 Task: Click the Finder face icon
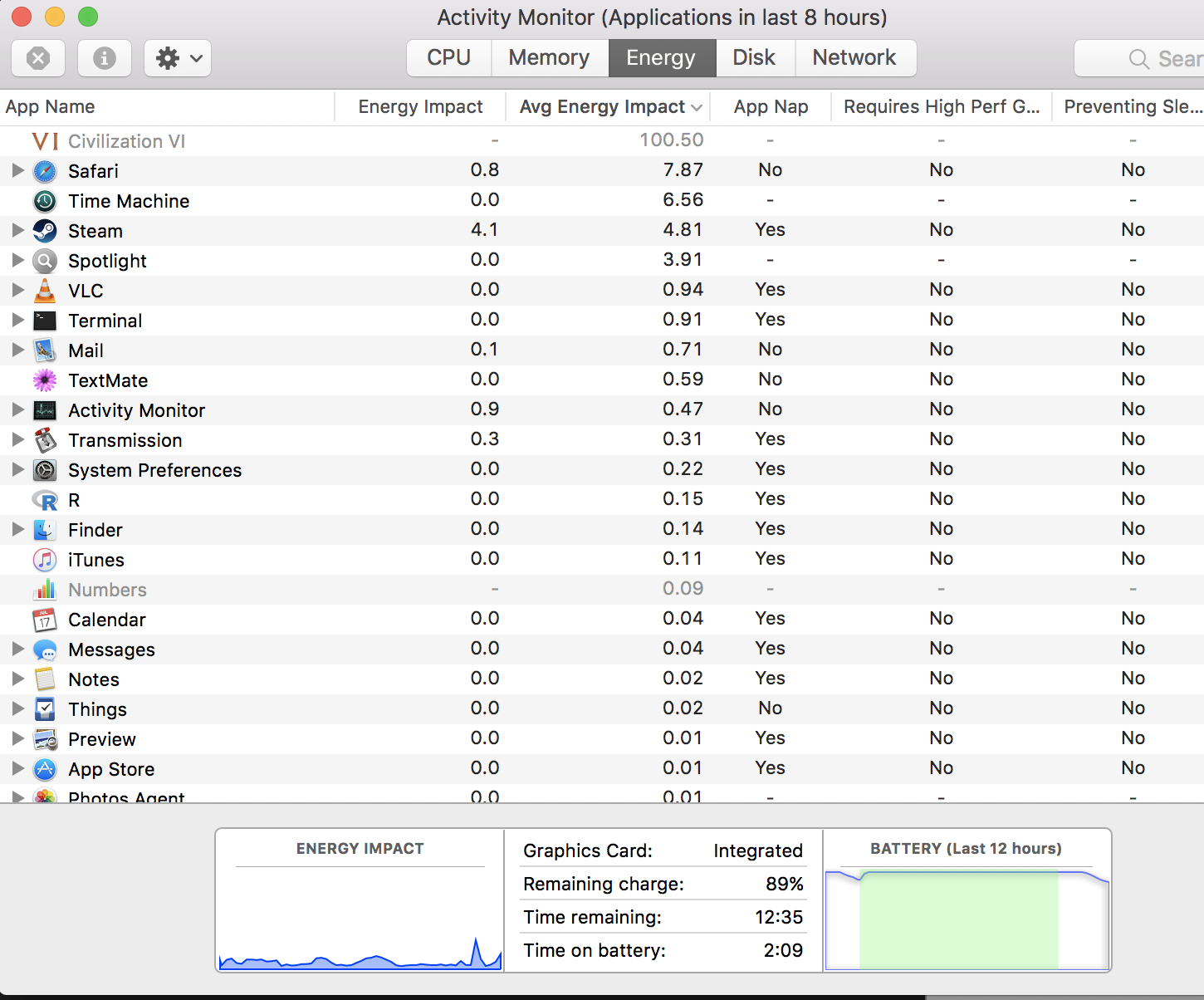coord(45,530)
